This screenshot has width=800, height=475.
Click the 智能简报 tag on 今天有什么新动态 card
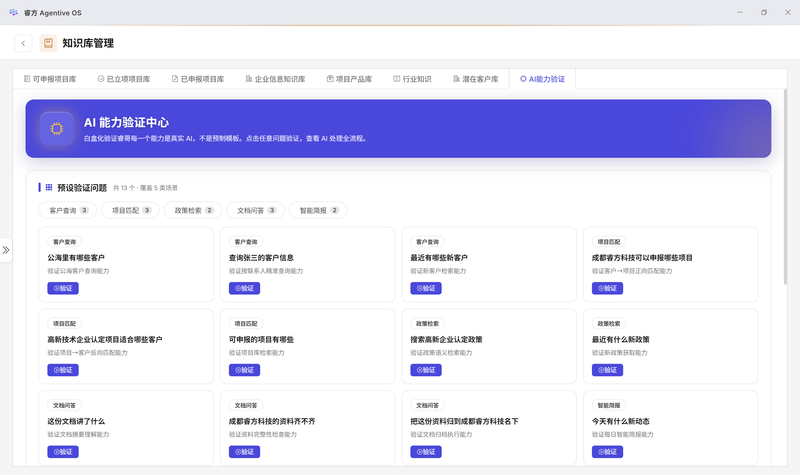pyautogui.click(x=609, y=405)
